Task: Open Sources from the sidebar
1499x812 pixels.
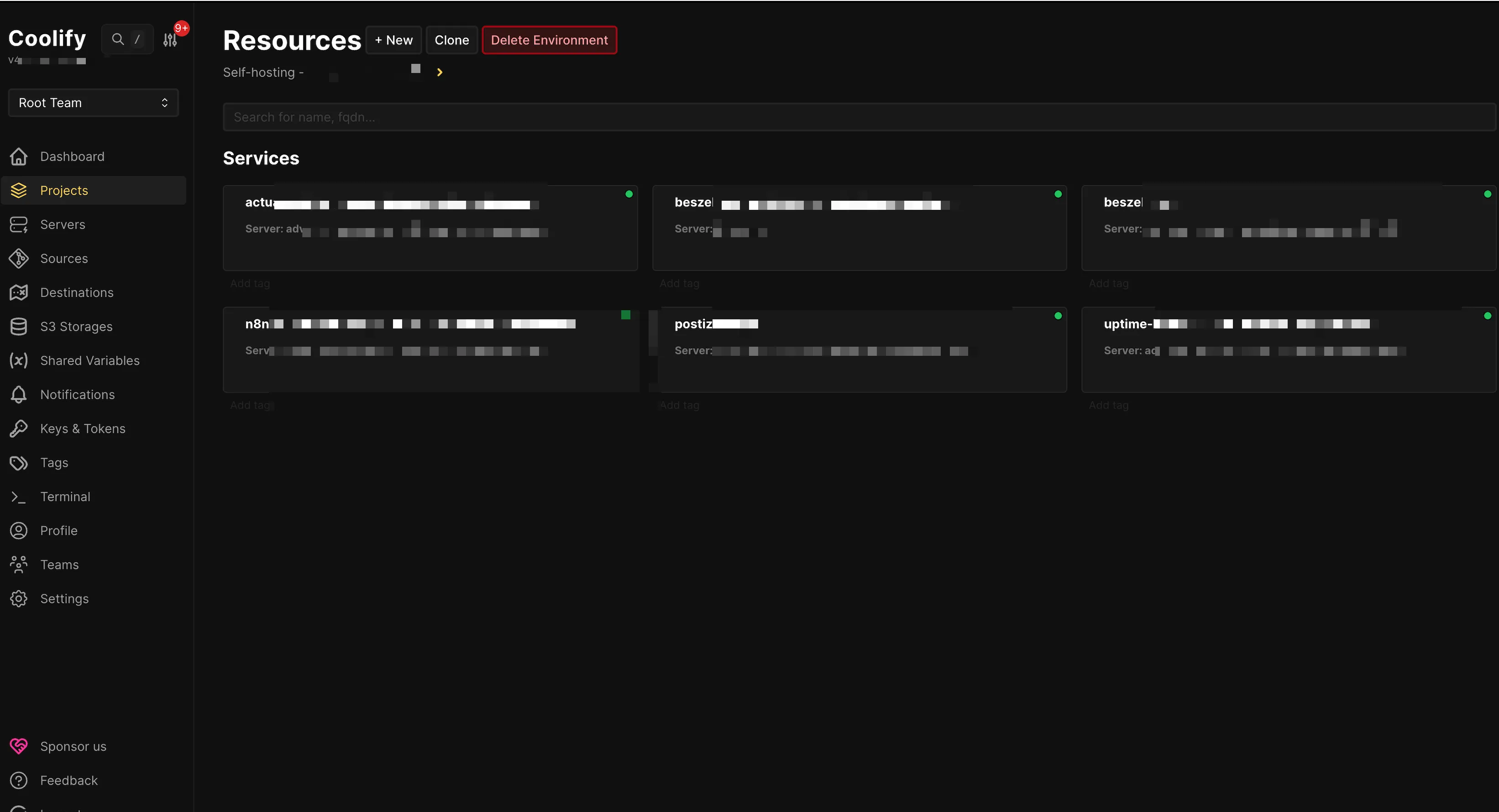Action: click(64, 258)
